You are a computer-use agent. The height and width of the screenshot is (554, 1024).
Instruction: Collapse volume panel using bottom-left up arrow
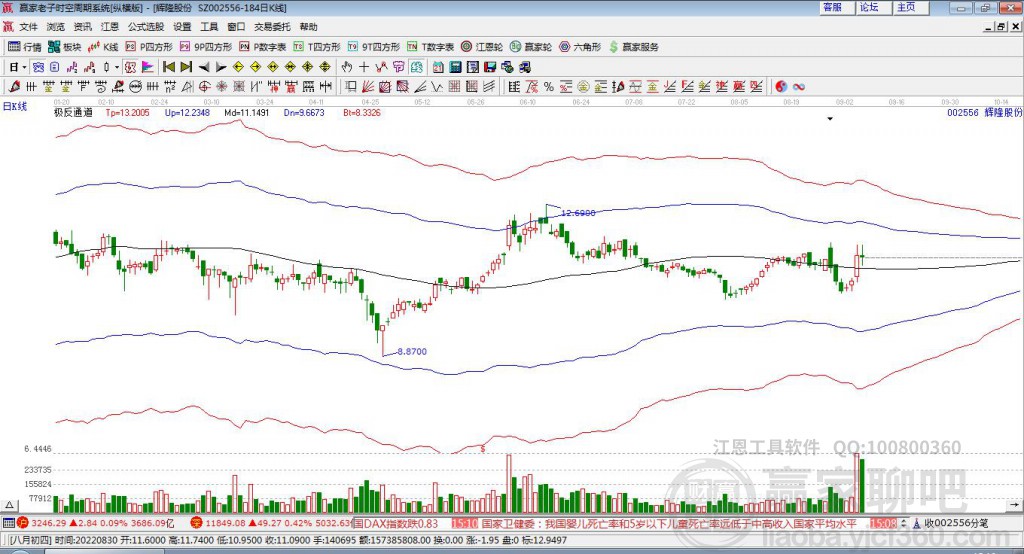point(9,505)
